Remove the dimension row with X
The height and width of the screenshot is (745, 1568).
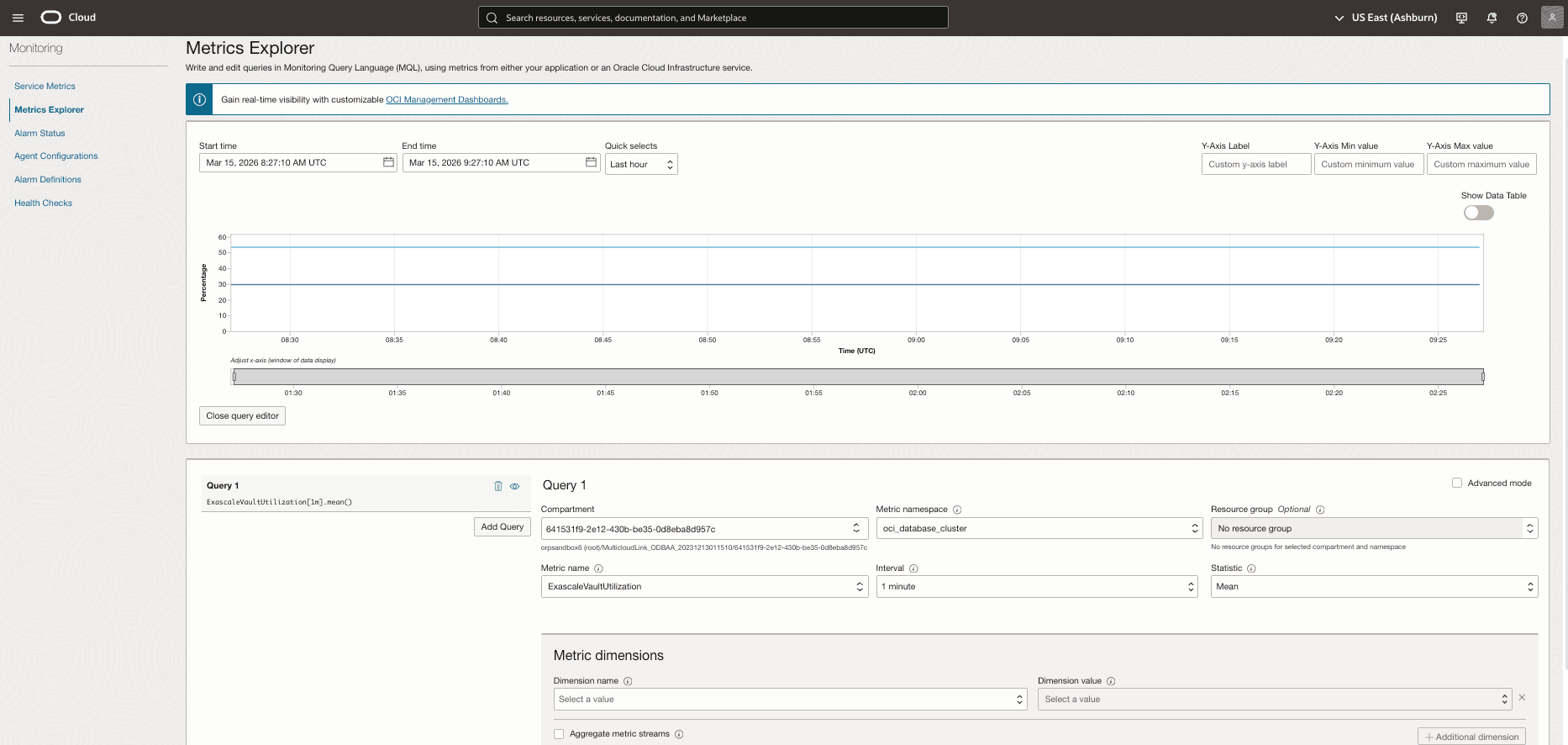click(x=1522, y=698)
